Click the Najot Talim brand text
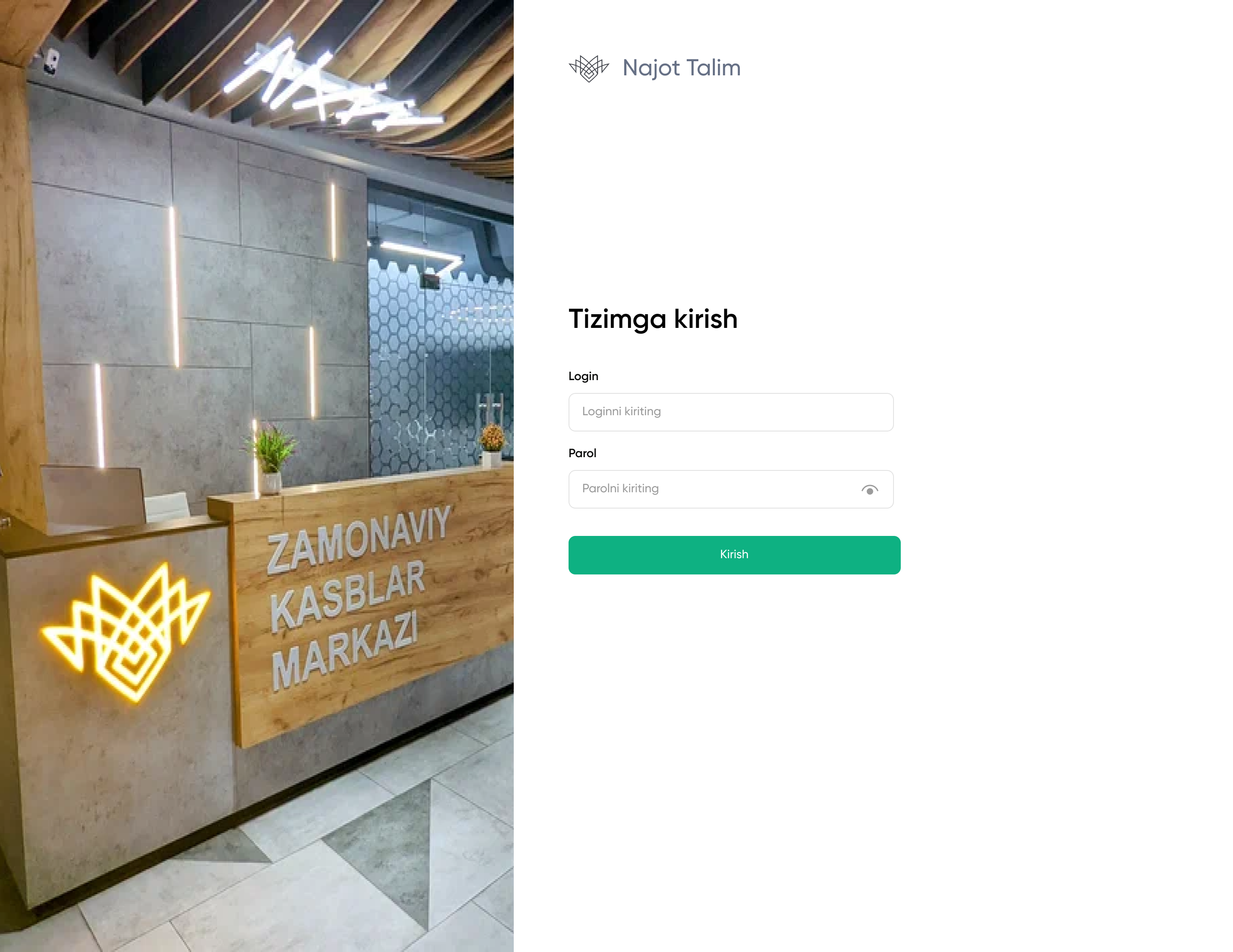 pyautogui.click(x=682, y=68)
